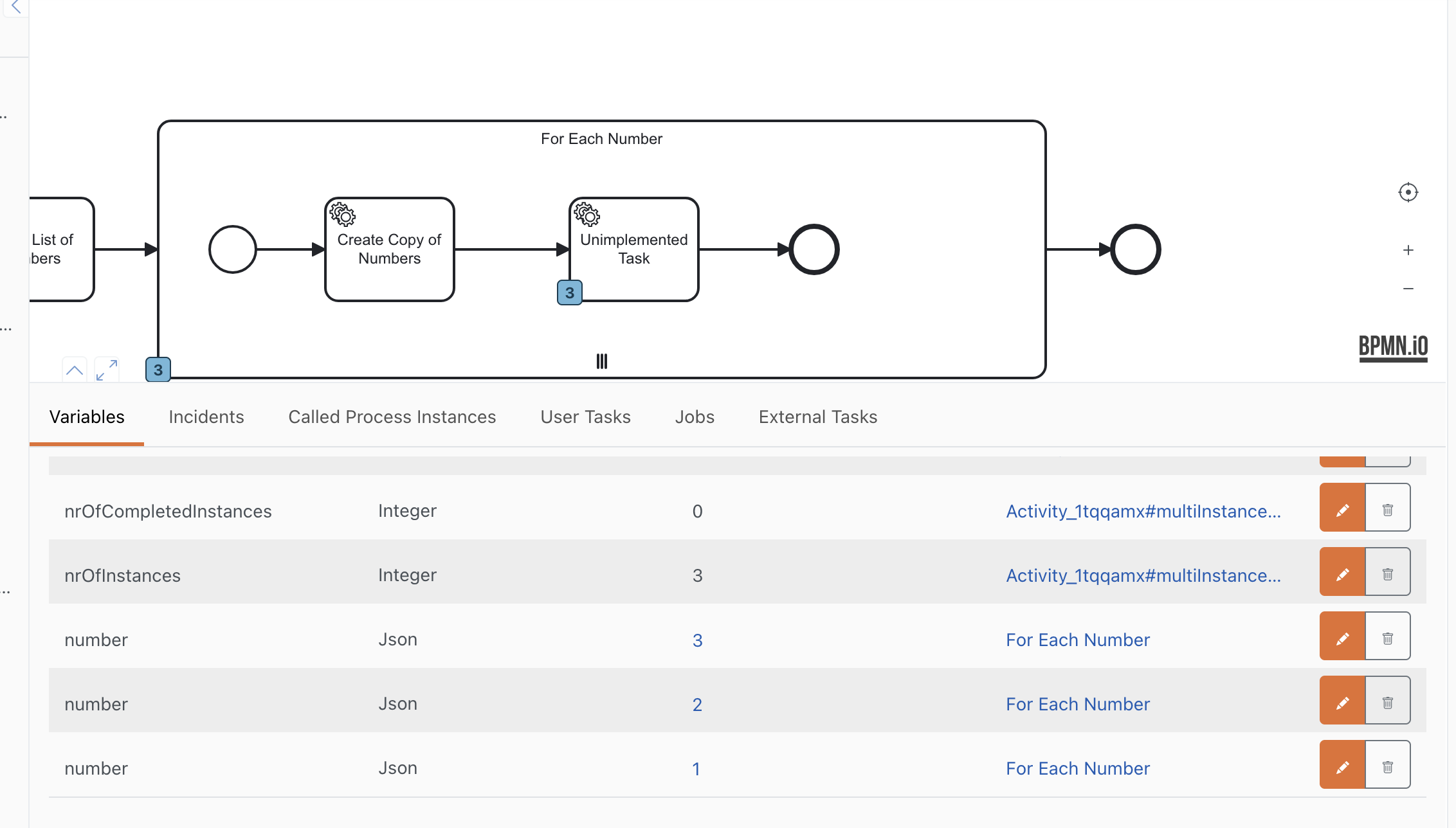Viewport: 1456px width, 828px height.
Task: Select the Create Copy of Numbers task
Action: [389, 249]
